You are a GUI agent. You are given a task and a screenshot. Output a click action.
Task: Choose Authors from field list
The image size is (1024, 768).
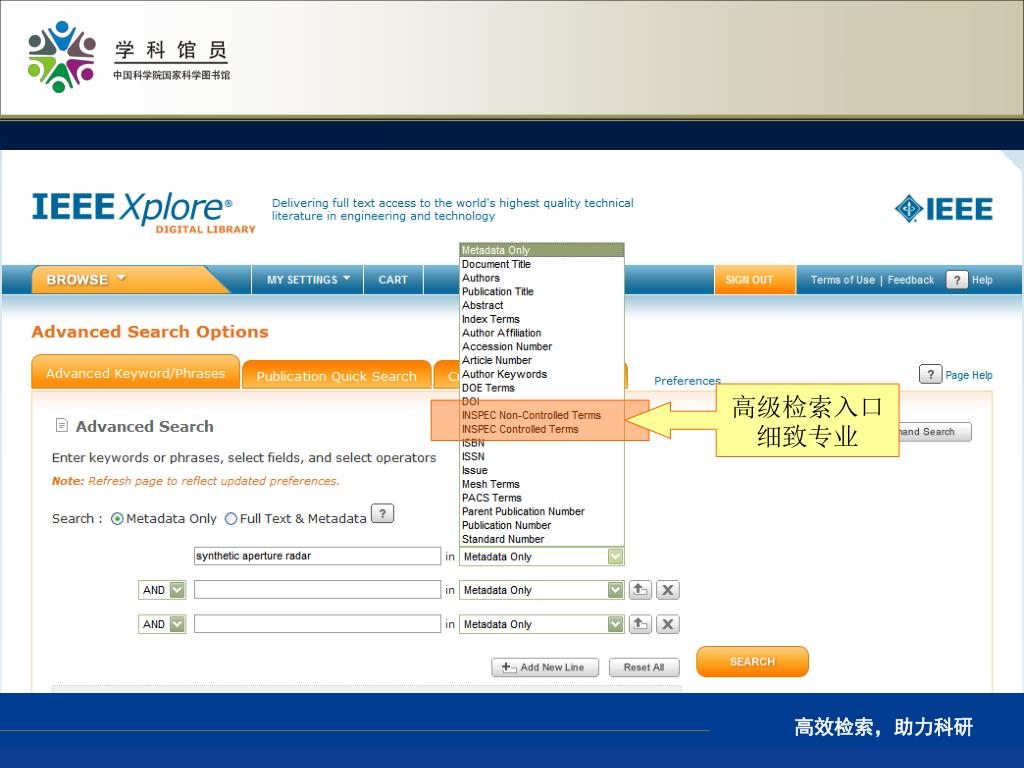pos(541,278)
